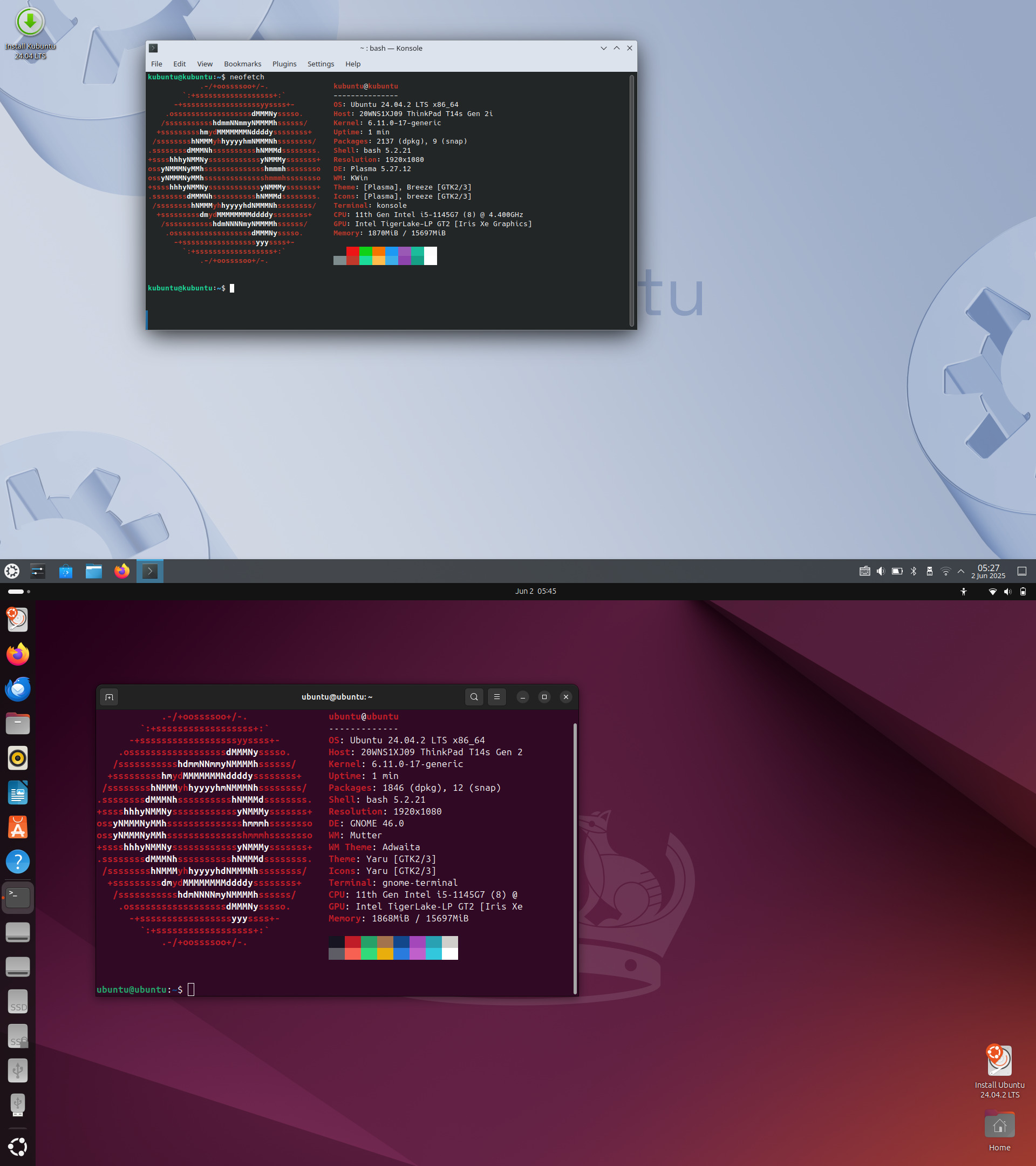Launch Firefox from the Ubuntu dock
The image size is (1036, 1166).
point(18,654)
